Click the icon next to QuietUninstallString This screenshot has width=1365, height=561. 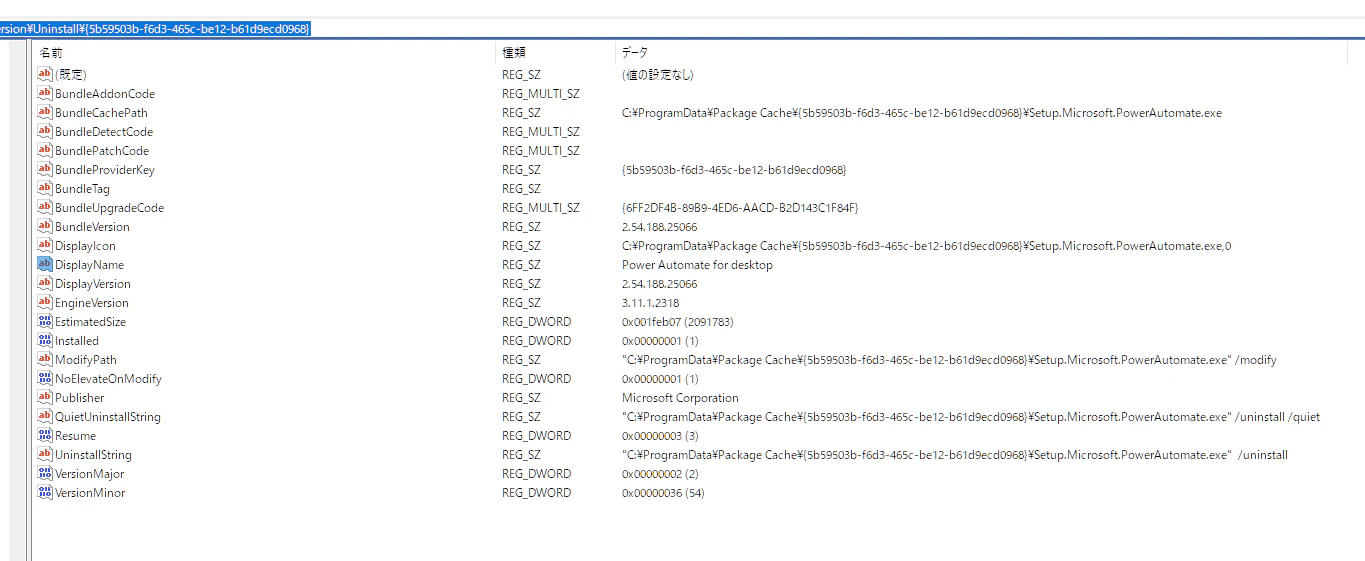(44, 416)
